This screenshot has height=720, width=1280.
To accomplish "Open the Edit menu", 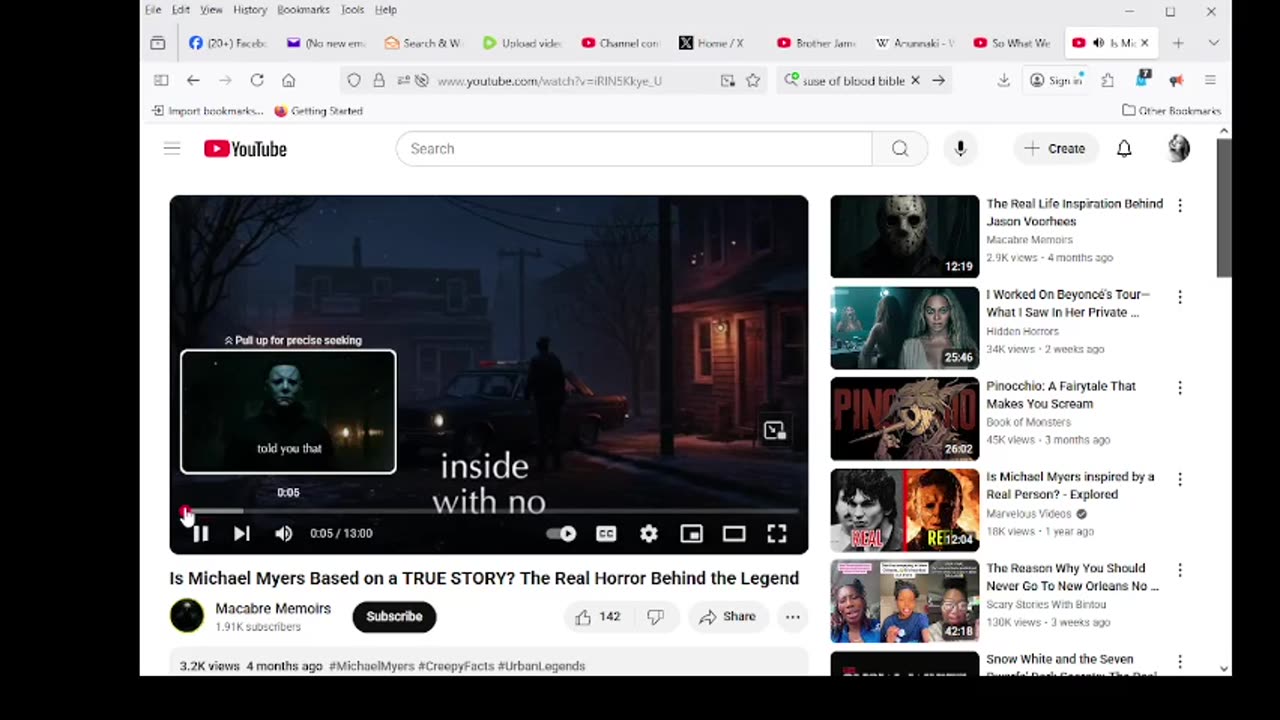I will point(181,10).
